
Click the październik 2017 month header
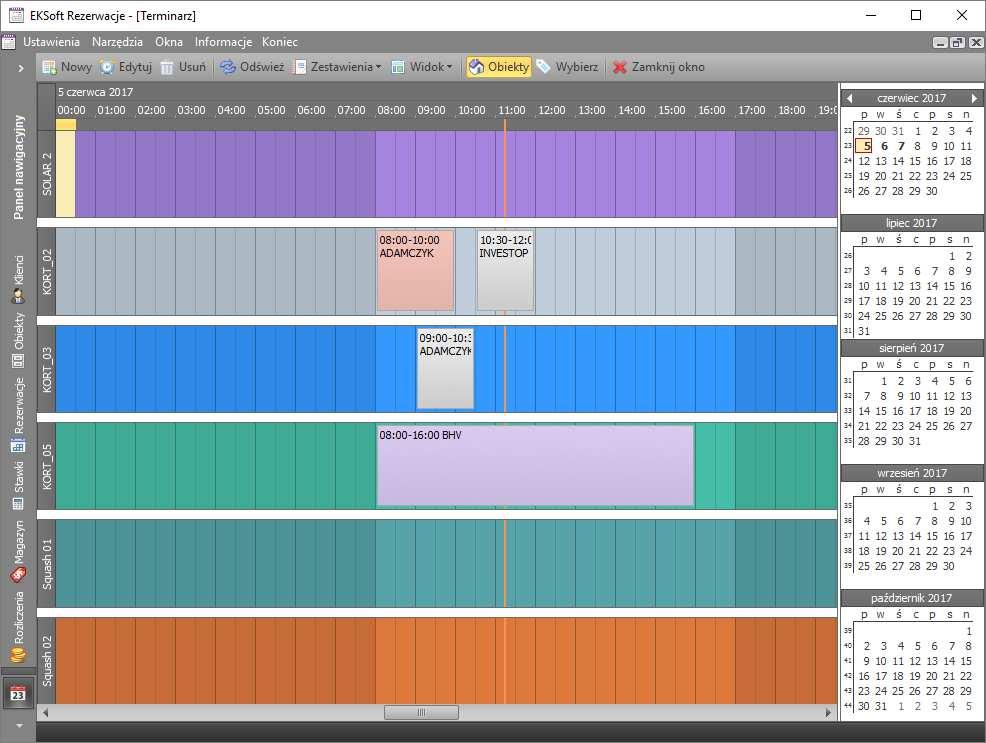click(911, 598)
